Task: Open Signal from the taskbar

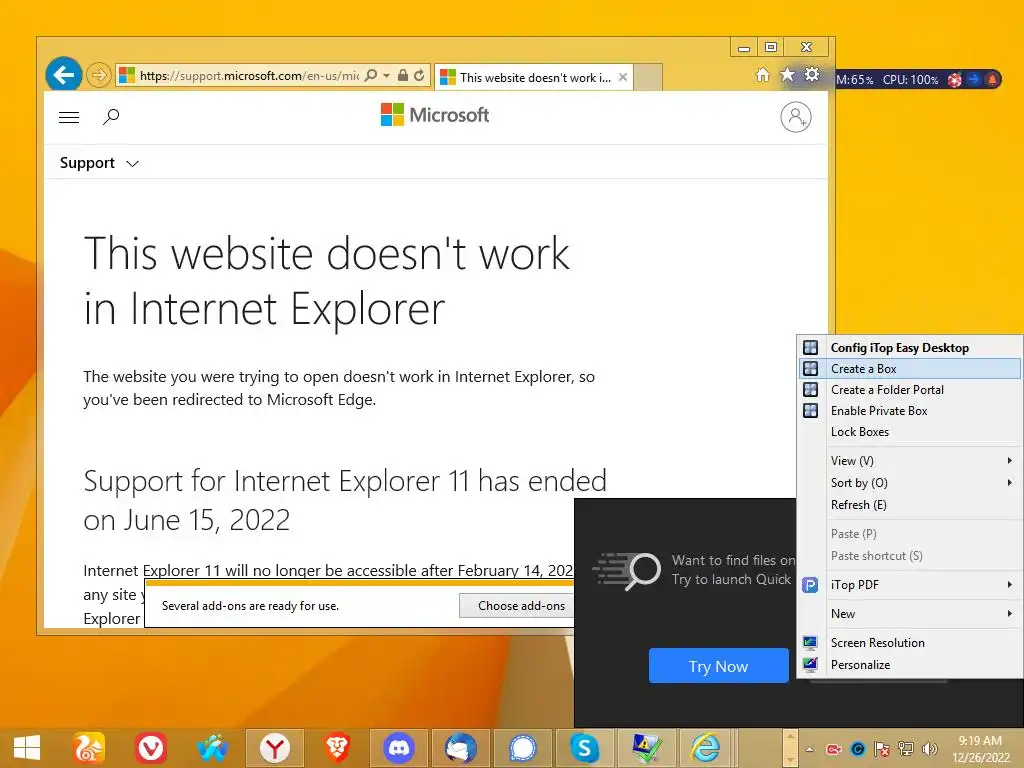Action: coord(523,748)
